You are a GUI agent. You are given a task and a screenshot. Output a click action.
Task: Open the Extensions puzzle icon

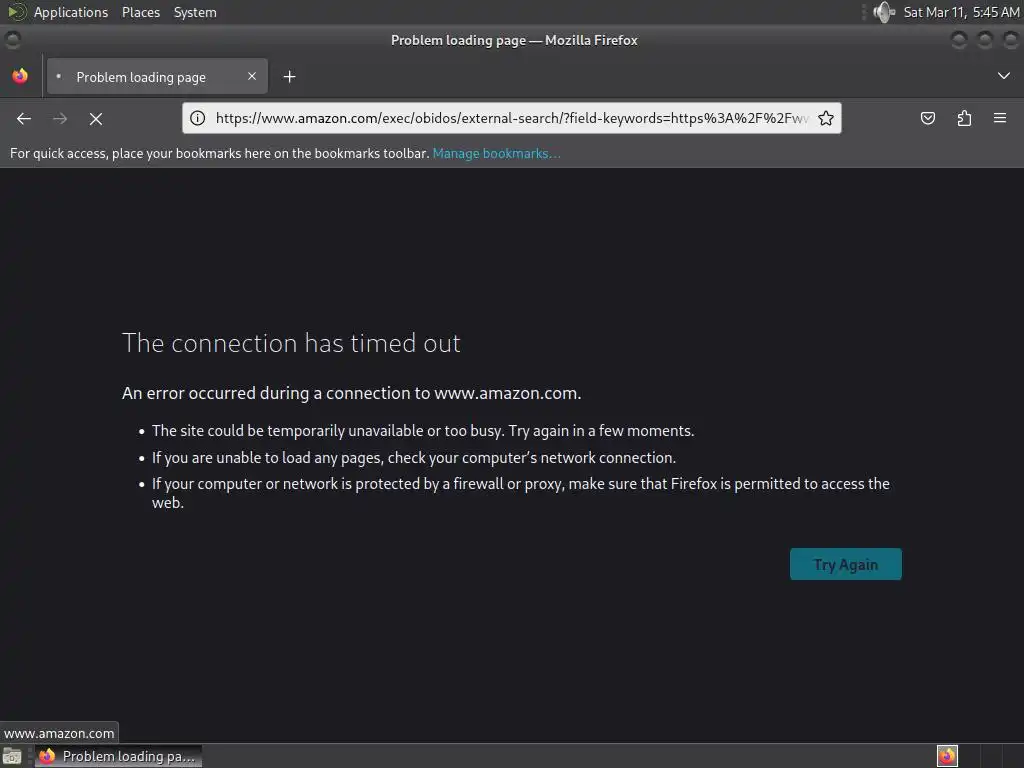[964, 118]
